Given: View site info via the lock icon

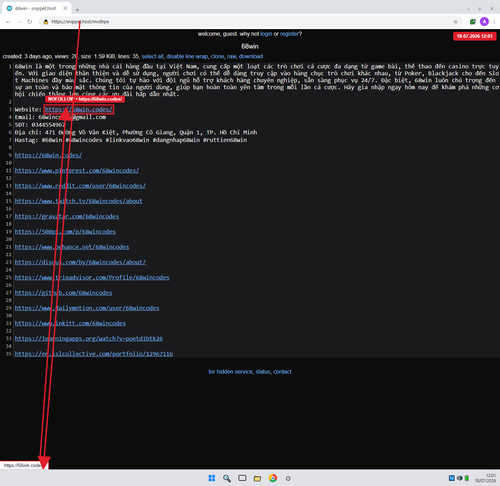Looking at the screenshot, I should point(46,22).
